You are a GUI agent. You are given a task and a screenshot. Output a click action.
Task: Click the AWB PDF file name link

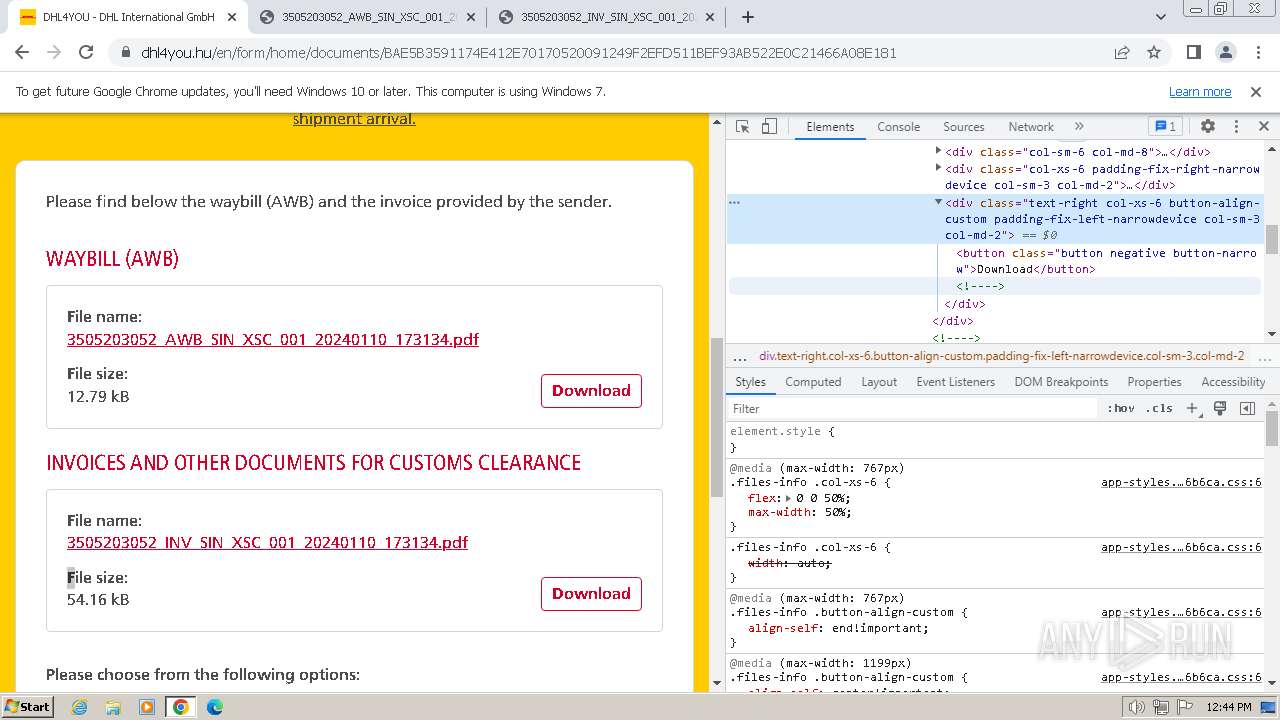click(273, 339)
